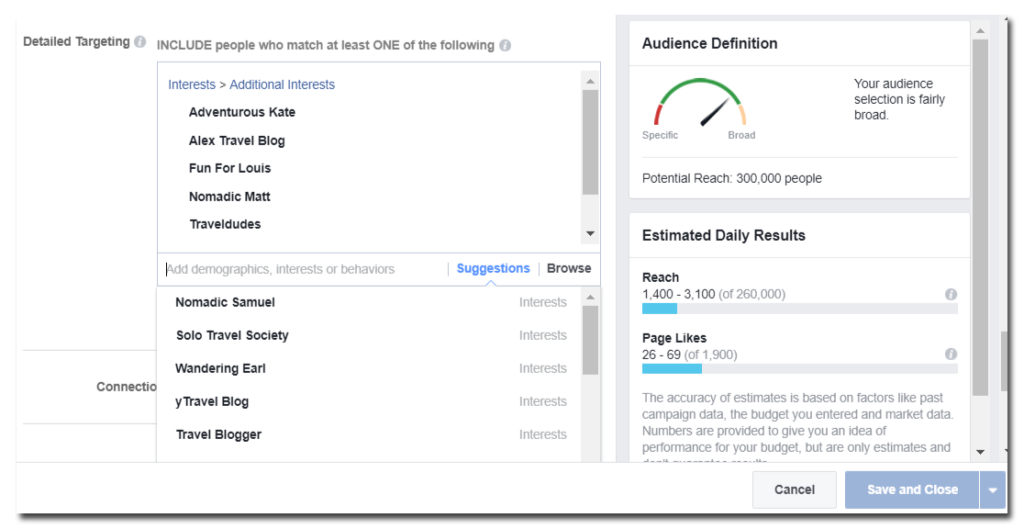Click the Audience Definition heading
Screen dimensions: 1024x529
710,44
